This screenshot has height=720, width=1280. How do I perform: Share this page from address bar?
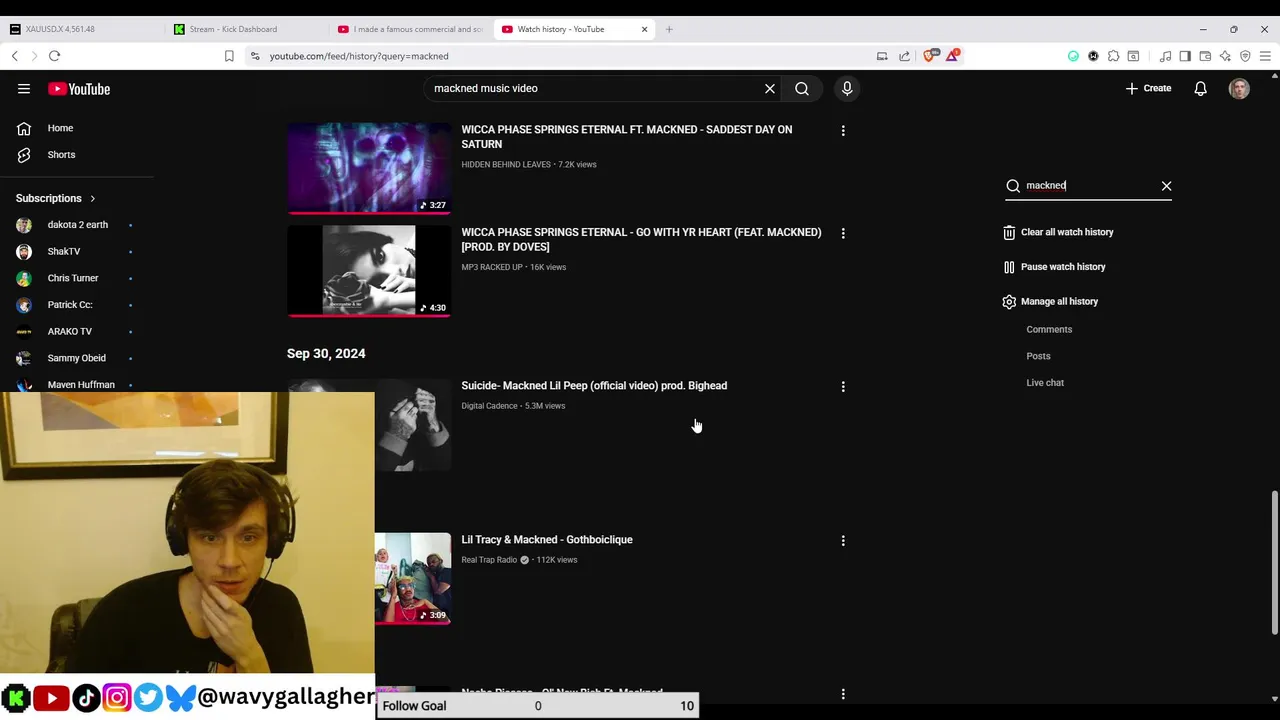pos(904,56)
